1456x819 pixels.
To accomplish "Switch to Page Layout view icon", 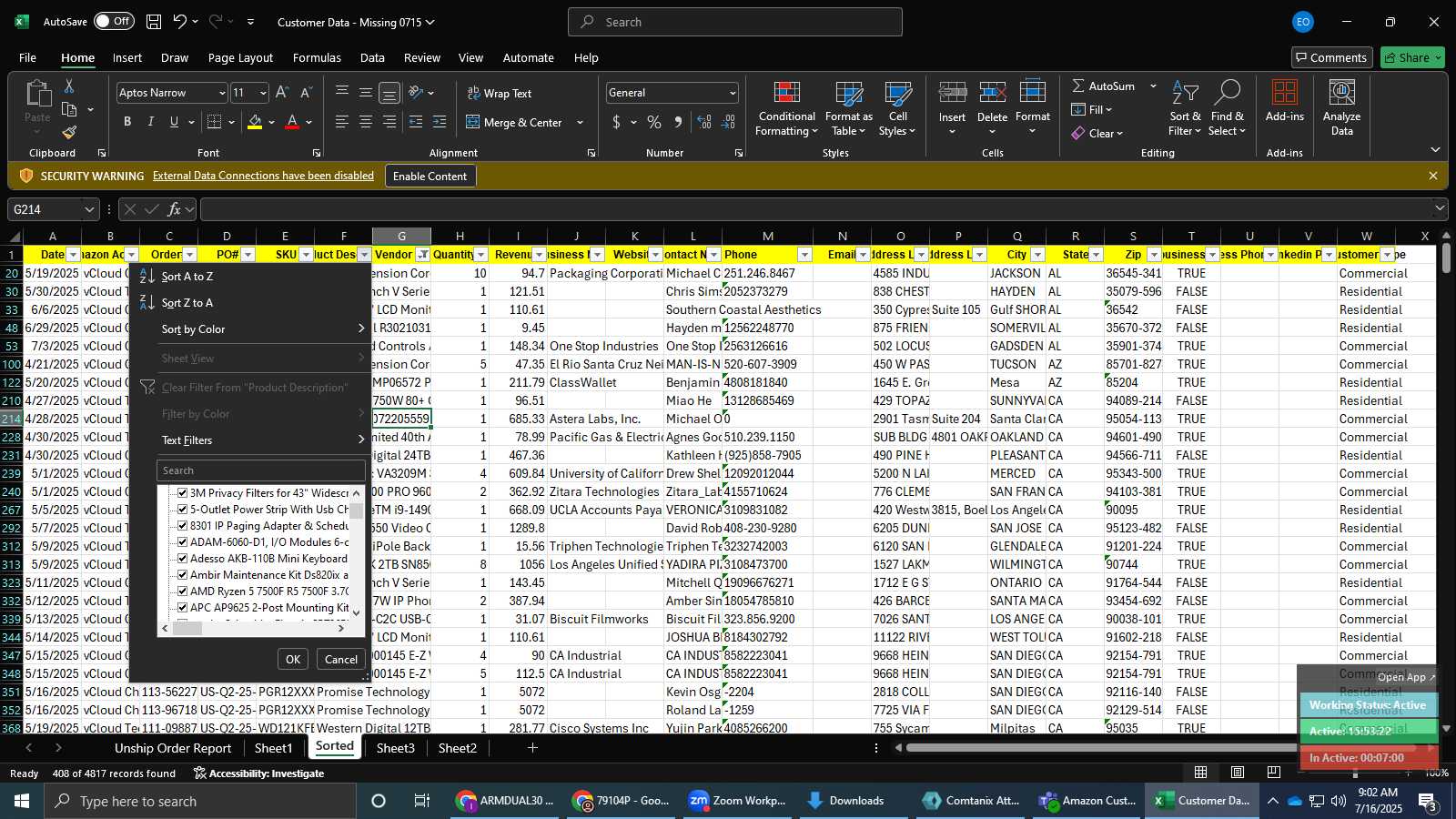I will tap(1238, 773).
